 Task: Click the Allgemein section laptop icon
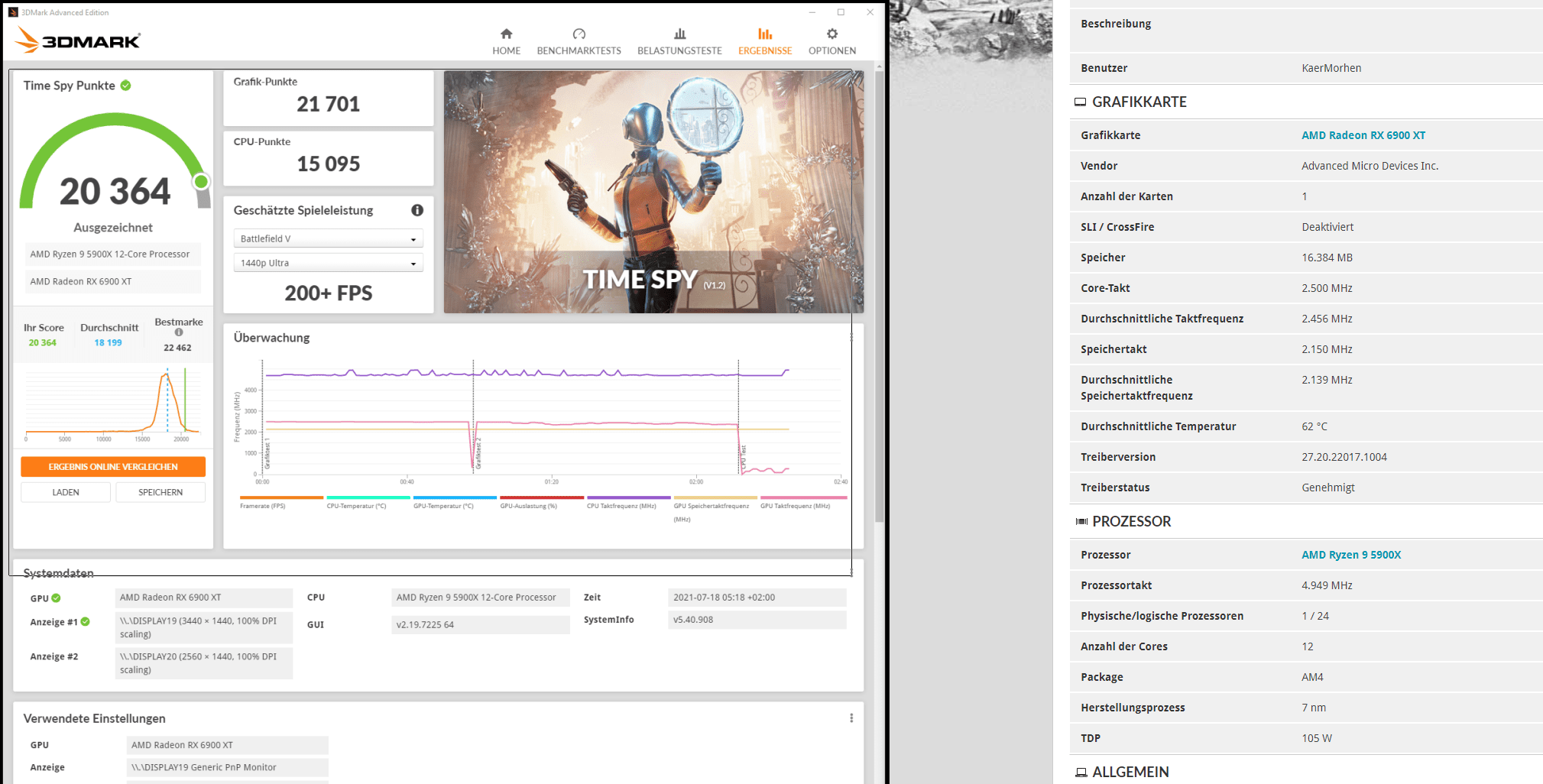1081,773
